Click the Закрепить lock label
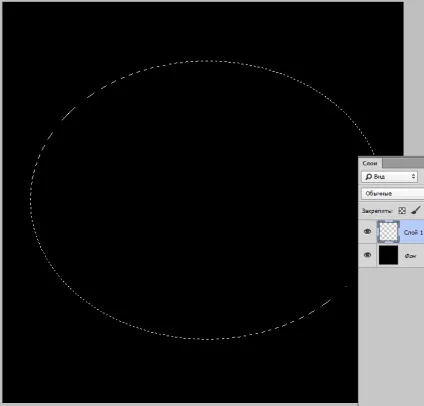 (x=378, y=211)
